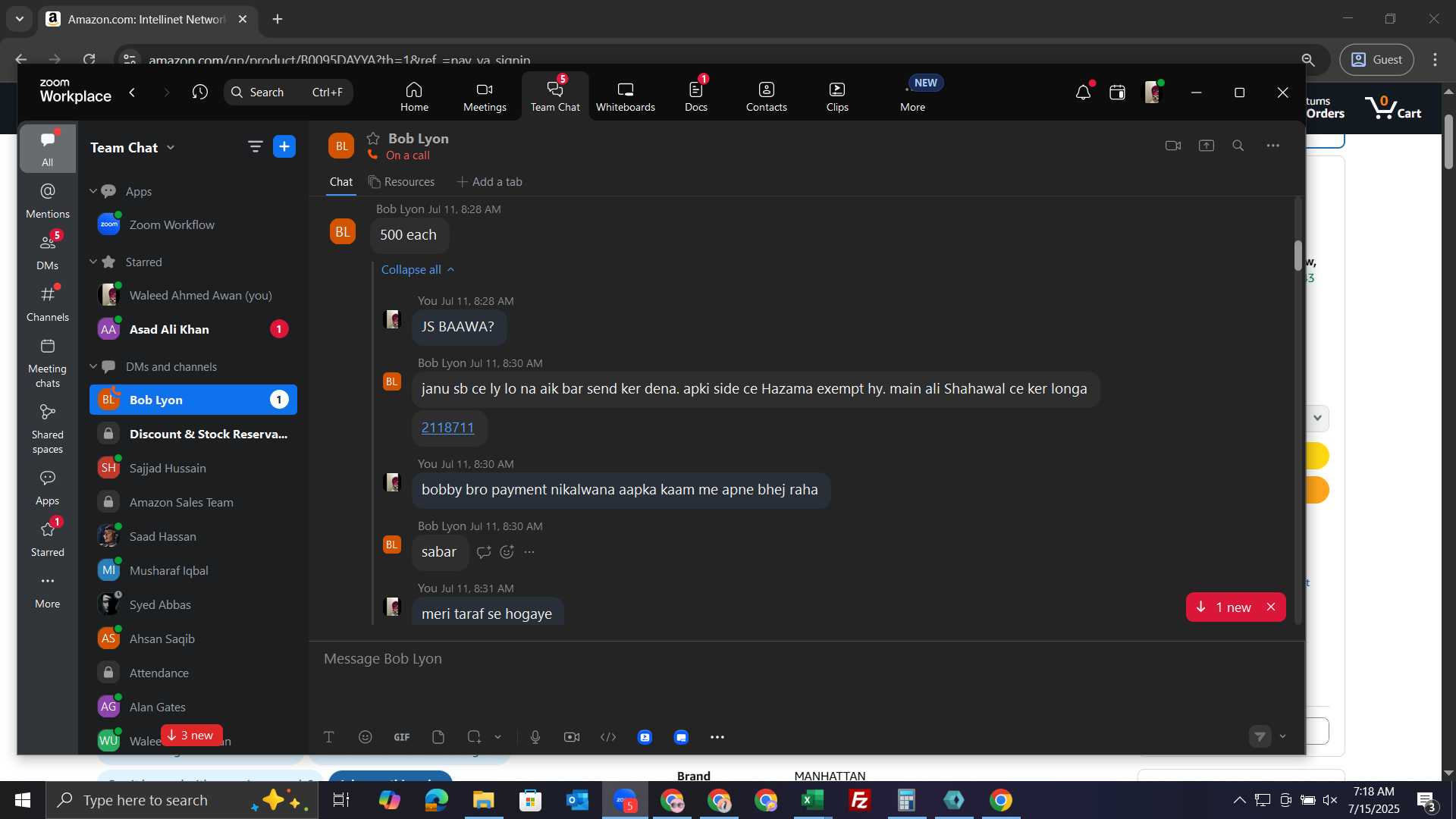Image resolution: width=1456 pixels, height=819 pixels.
Task: Switch to Resources tab
Action: (402, 182)
